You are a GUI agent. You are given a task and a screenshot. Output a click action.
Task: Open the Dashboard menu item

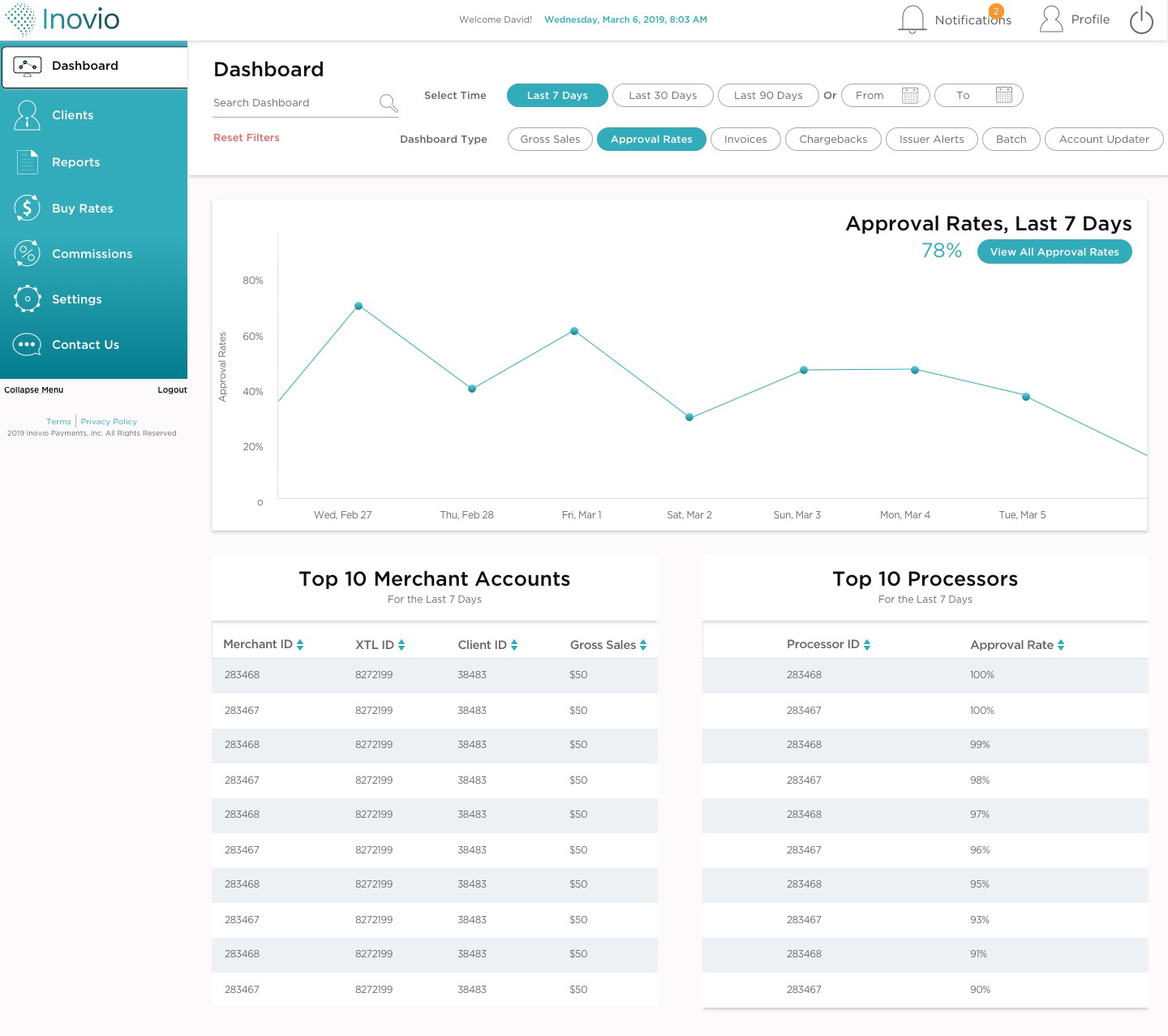pyautogui.click(x=94, y=67)
